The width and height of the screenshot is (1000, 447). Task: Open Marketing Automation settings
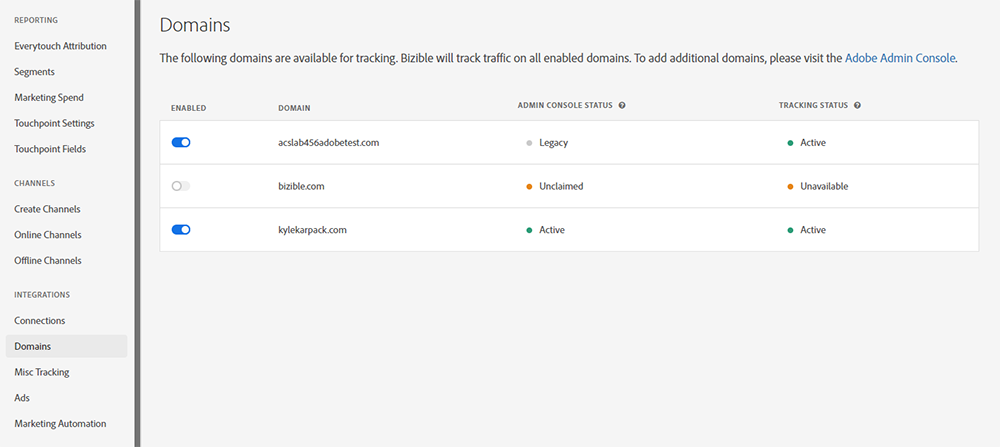coord(60,424)
